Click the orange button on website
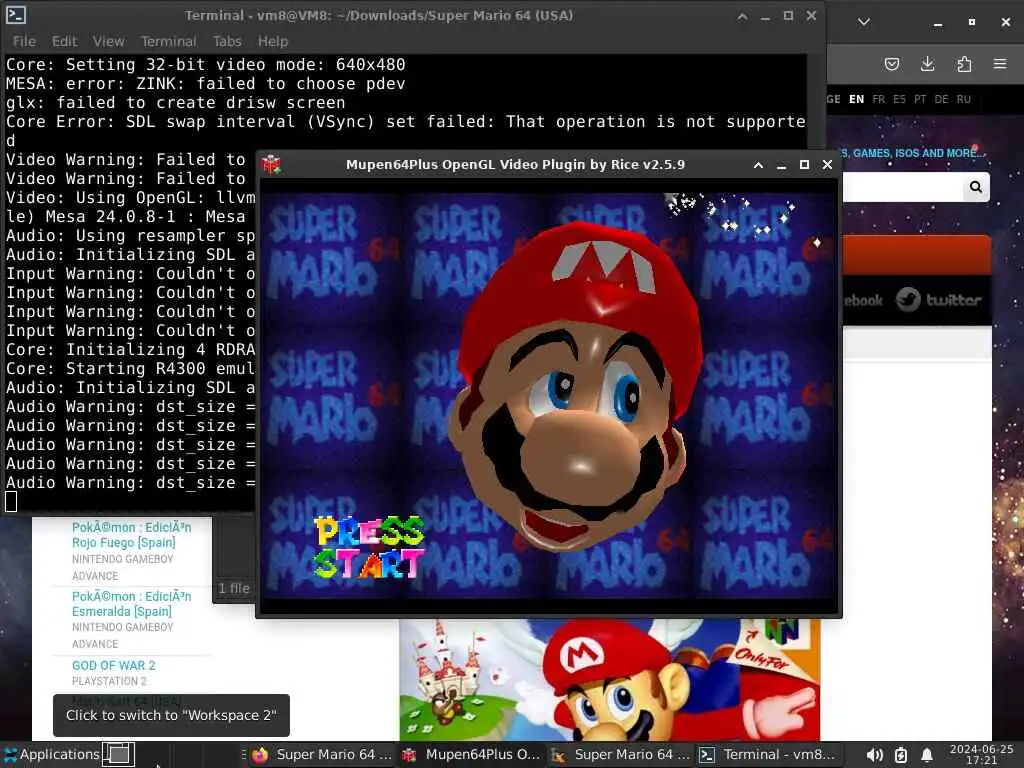Screen dimensions: 1024x768 (917, 255)
